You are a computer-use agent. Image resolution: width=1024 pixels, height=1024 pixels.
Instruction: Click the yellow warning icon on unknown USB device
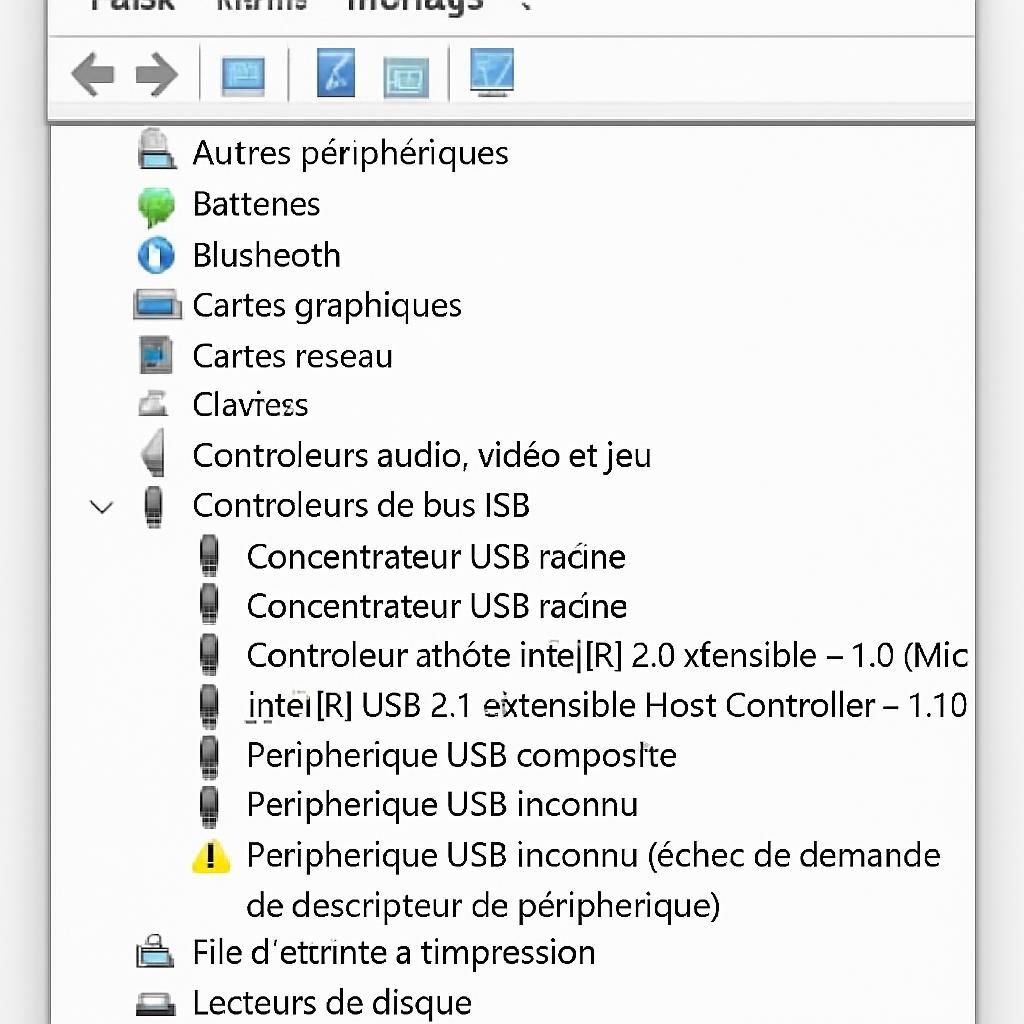pyautogui.click(x=210, y=856)
